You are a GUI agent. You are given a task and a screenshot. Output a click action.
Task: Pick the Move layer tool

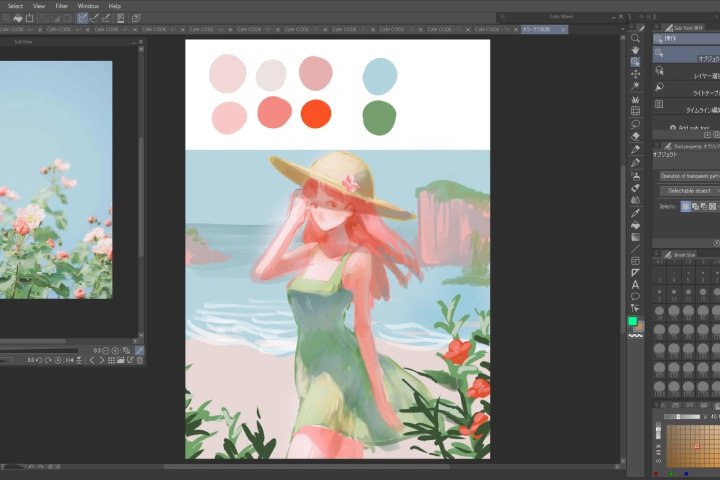[x=635, y=74]
